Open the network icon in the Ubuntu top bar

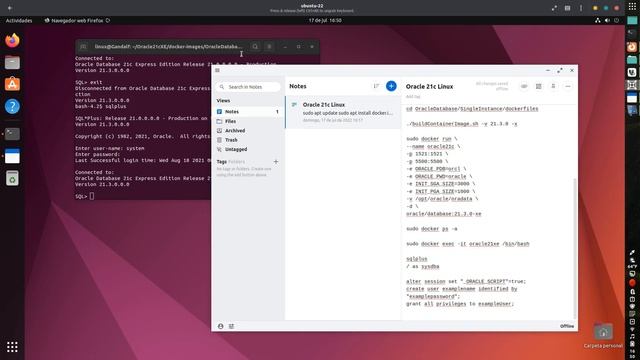coord(598,20)
